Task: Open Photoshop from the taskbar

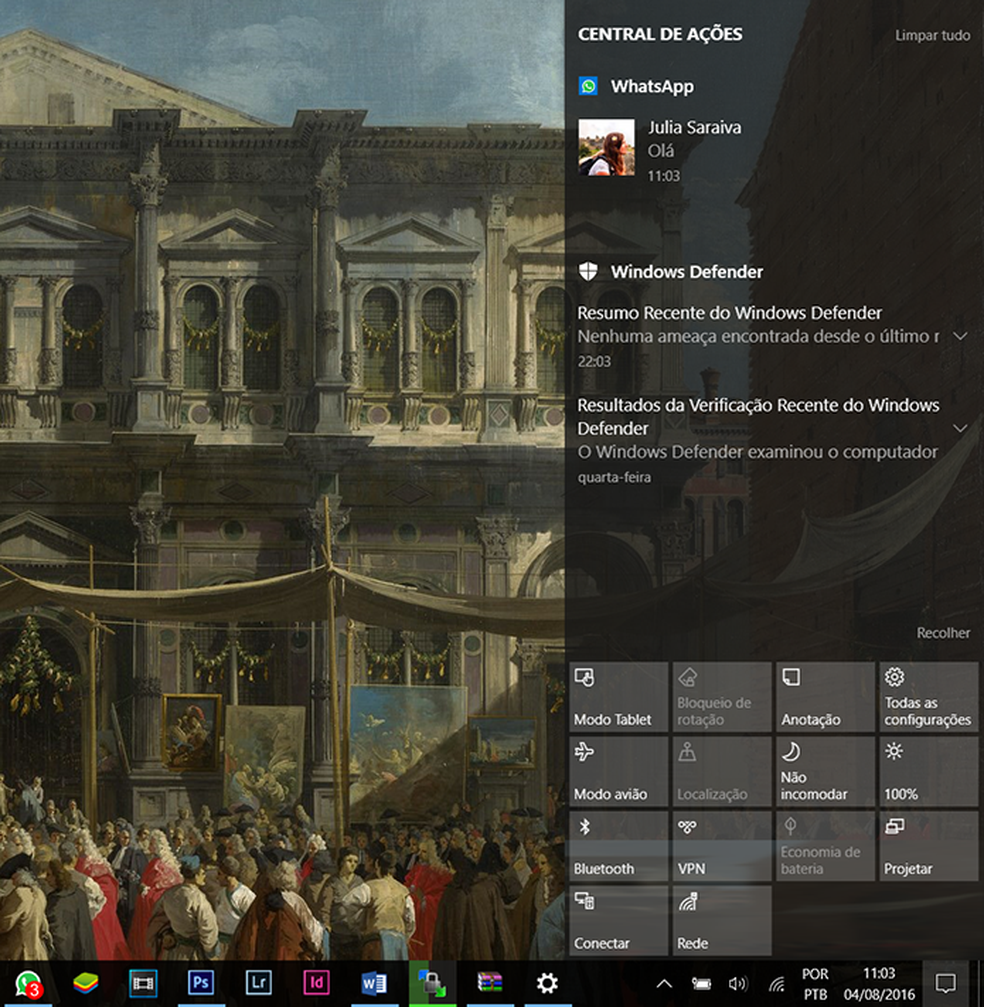Action: click(x=201, y=983)
